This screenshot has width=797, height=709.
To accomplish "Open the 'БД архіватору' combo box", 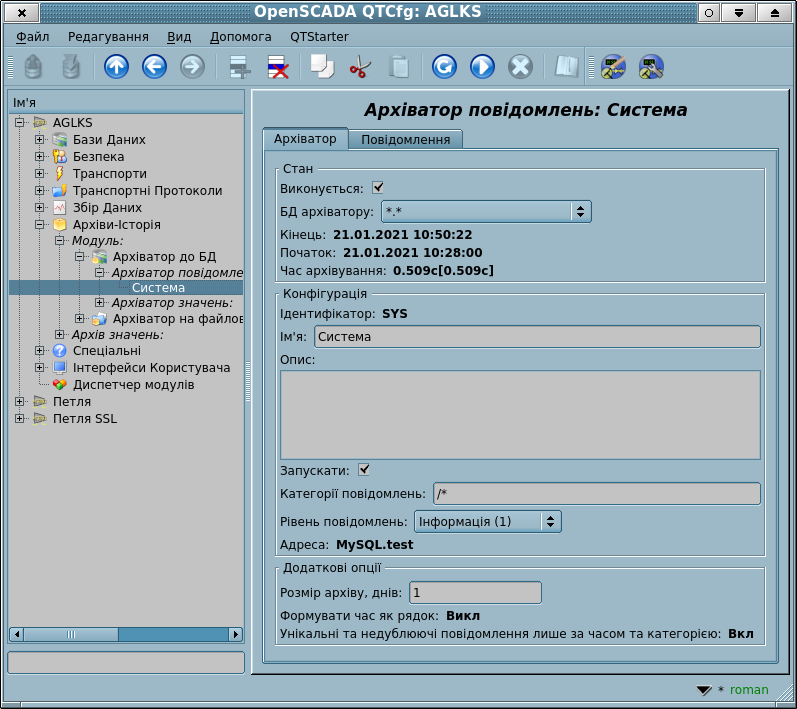I will pos(486,211).
